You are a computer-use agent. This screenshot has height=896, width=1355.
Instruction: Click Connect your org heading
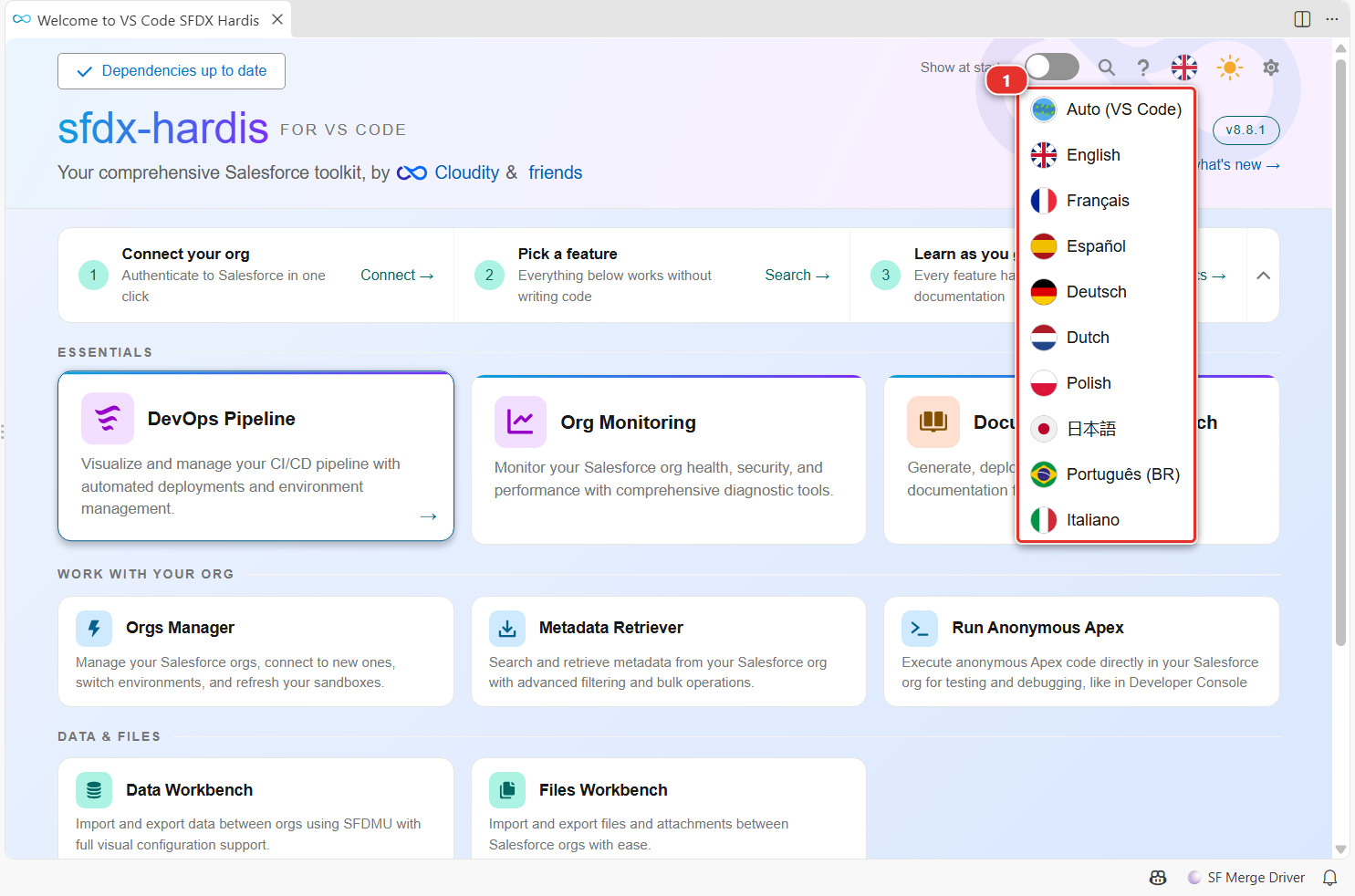[x=185, y=254]
